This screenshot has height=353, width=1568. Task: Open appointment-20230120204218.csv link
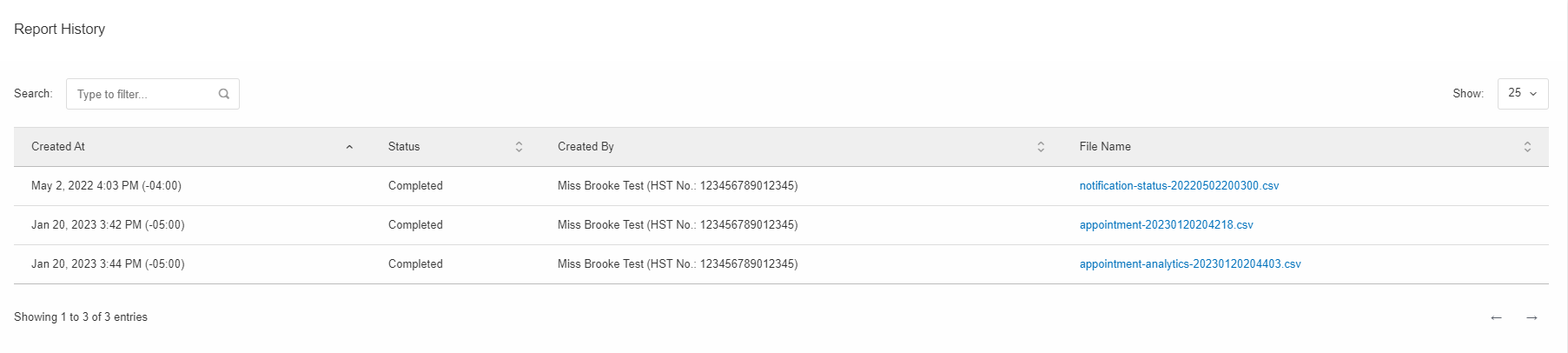pyautogui.click(x=1166, y=225)
